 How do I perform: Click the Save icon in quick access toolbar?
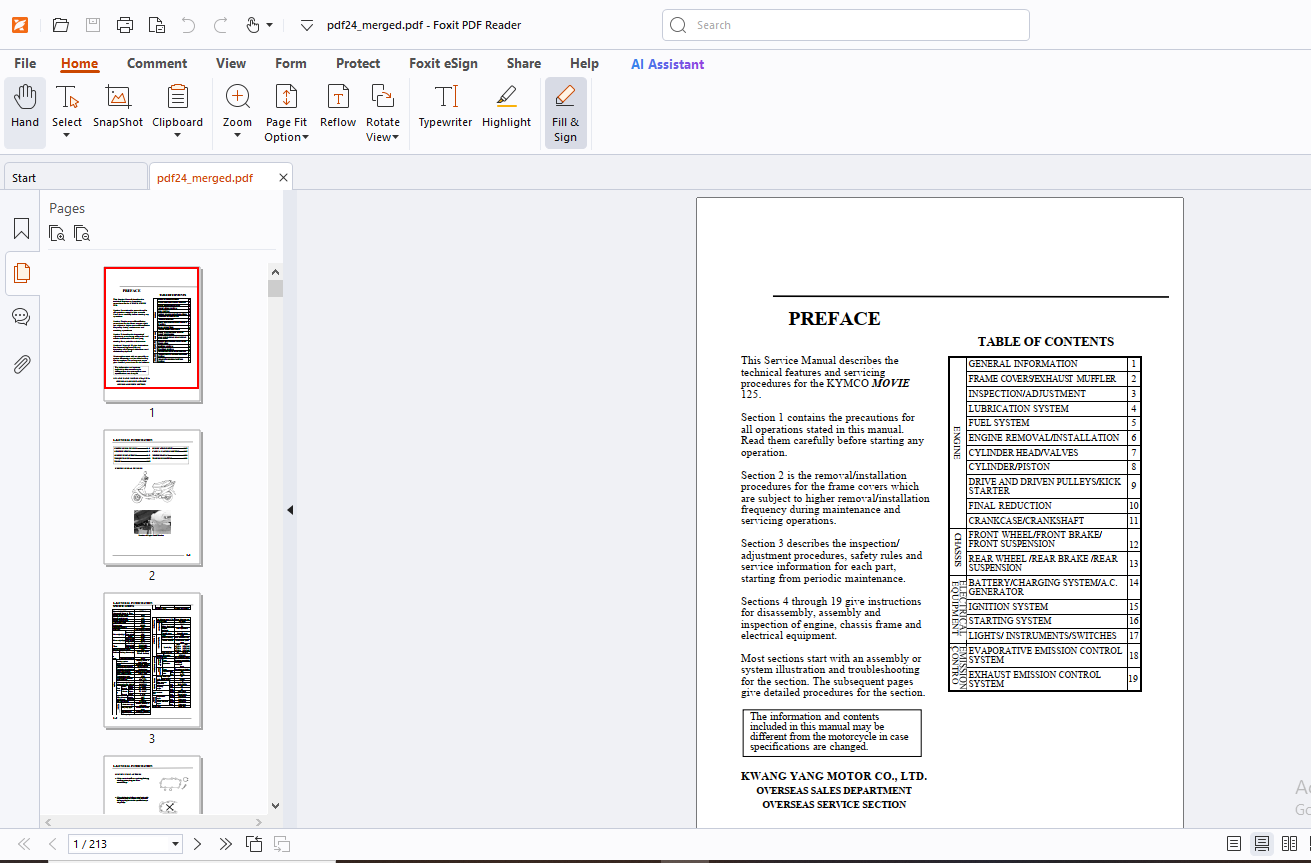pyautogui.click(x=92, y=25)
